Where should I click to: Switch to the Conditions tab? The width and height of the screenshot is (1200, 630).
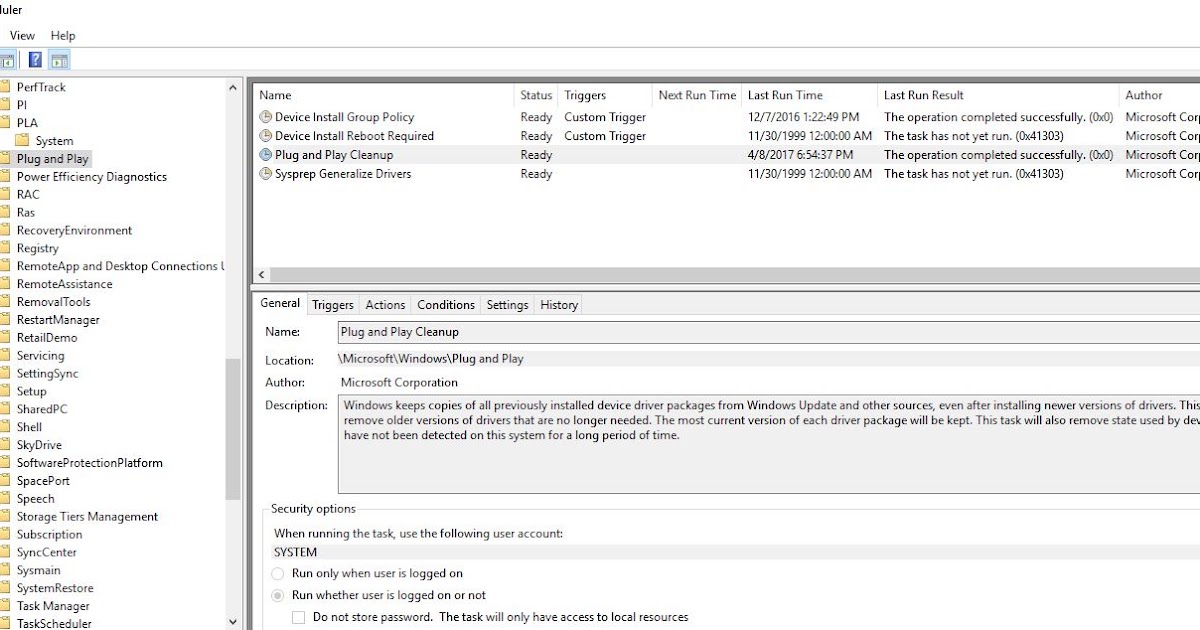pos(445,304)
